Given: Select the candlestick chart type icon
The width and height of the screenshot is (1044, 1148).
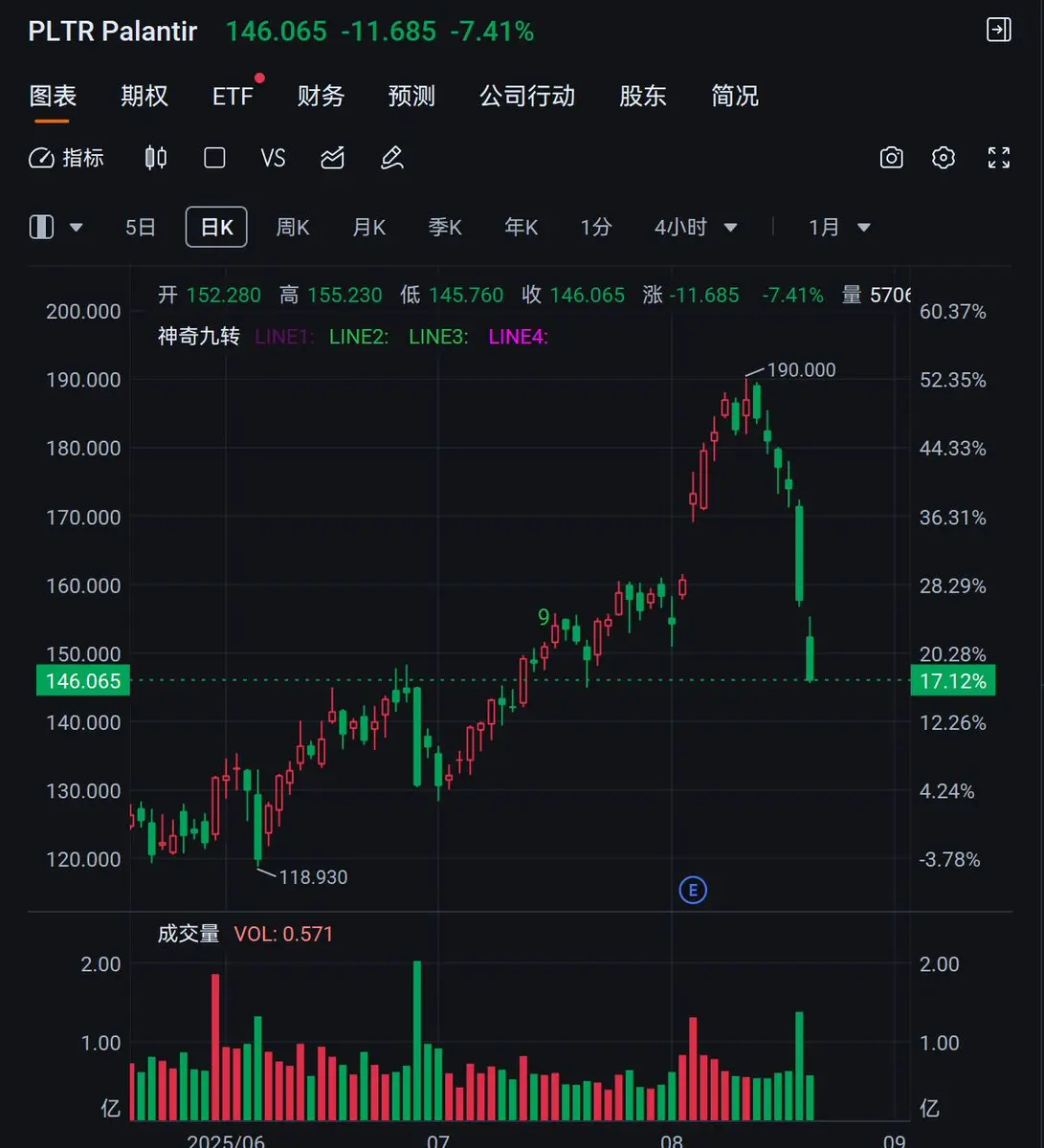Looking at the screenshot, I should [156, 158].
